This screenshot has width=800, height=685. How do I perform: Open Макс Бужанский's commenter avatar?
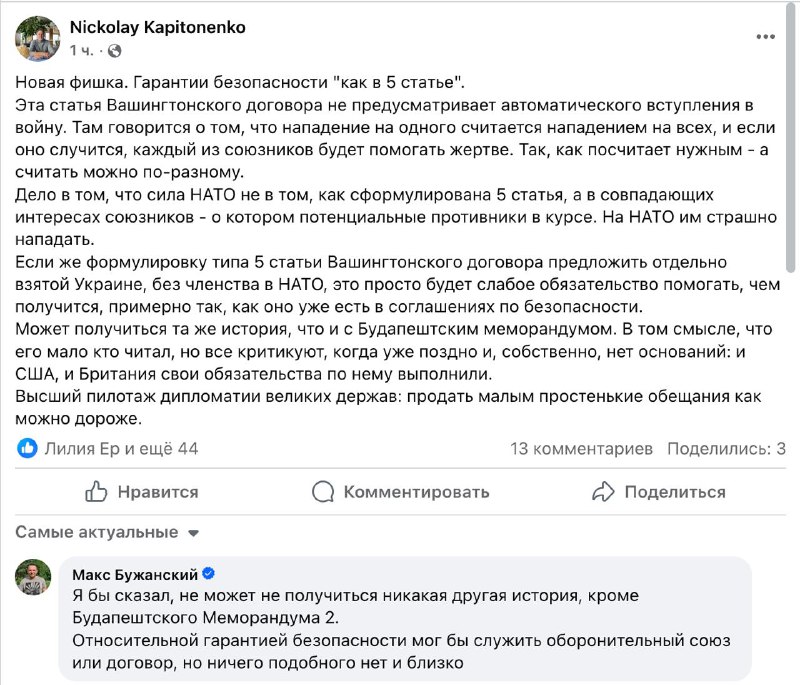pos(33,577)
